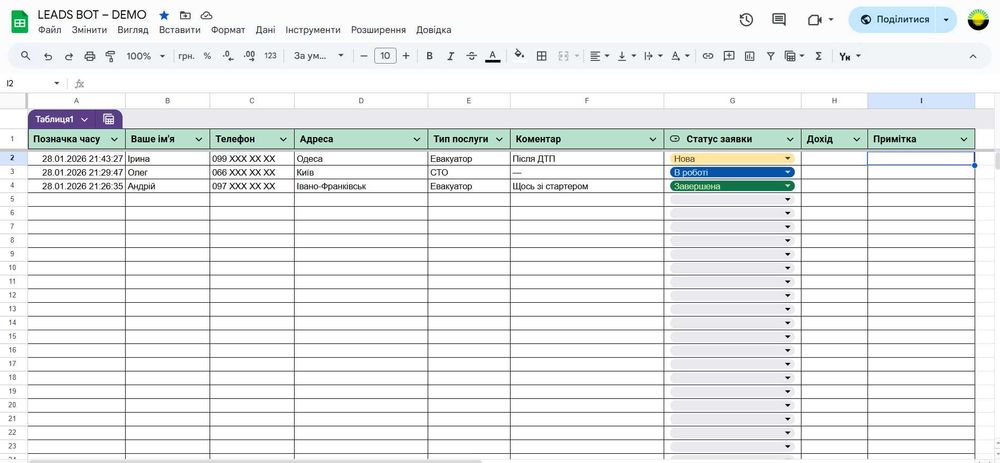The height and width of the screenshot is (463, 1000).
Task: Select the cell containing Івано-Франківськ
Action: 361,186
